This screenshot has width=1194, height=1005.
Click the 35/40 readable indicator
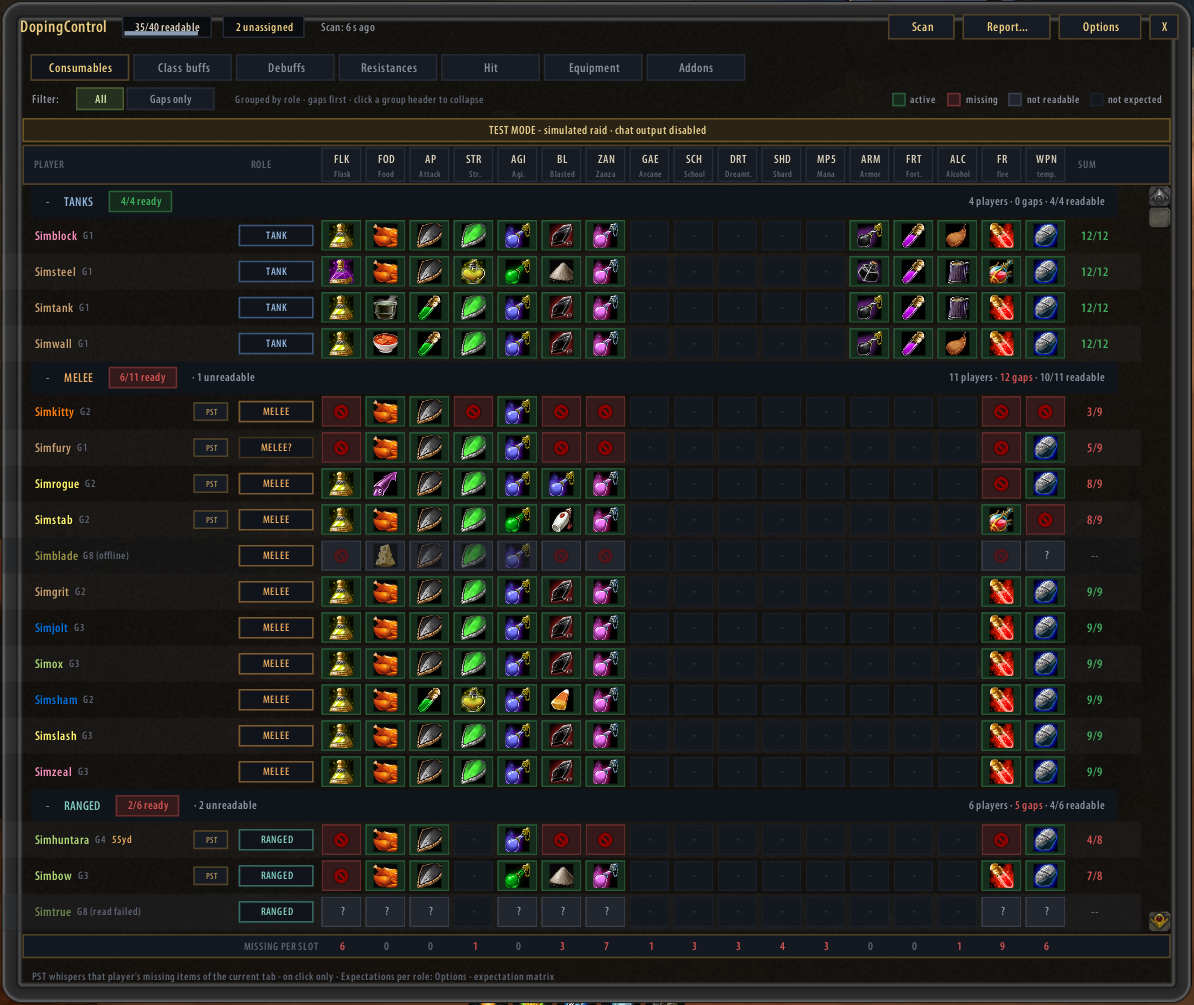[168, 27]
